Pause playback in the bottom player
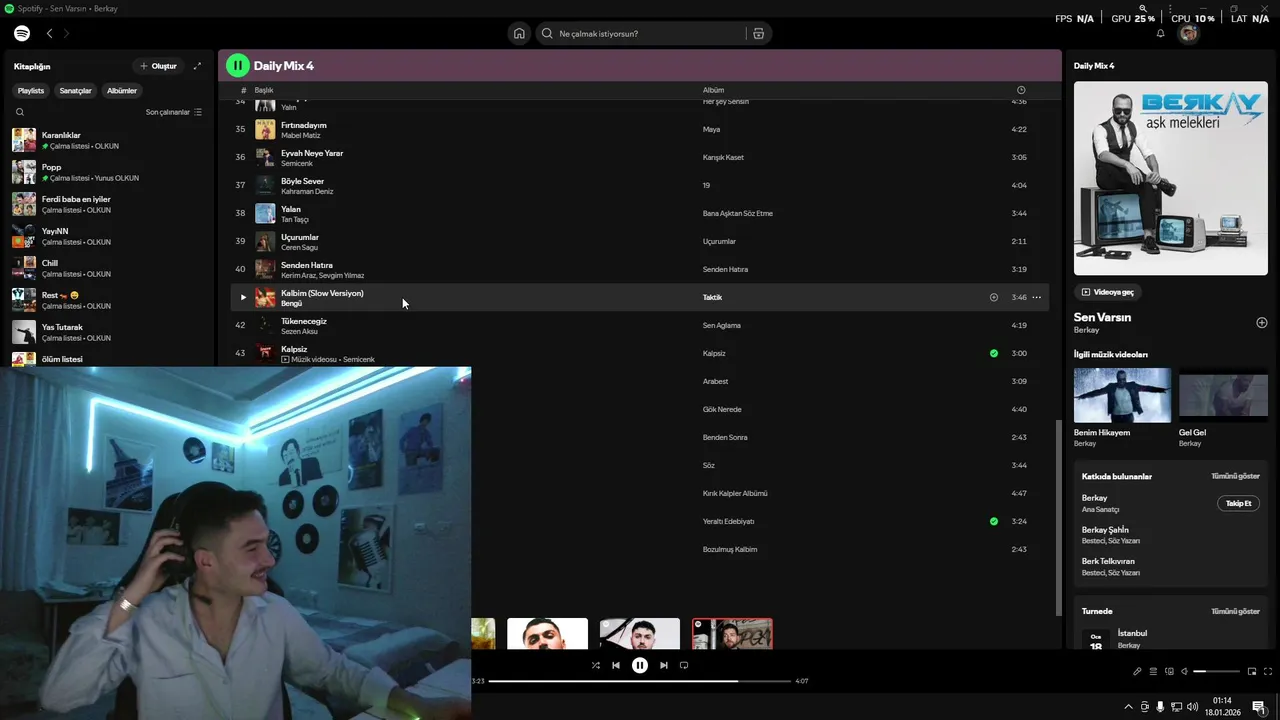Image resolution: width=1280 pixels, height=720 pixels. point(640,665)
